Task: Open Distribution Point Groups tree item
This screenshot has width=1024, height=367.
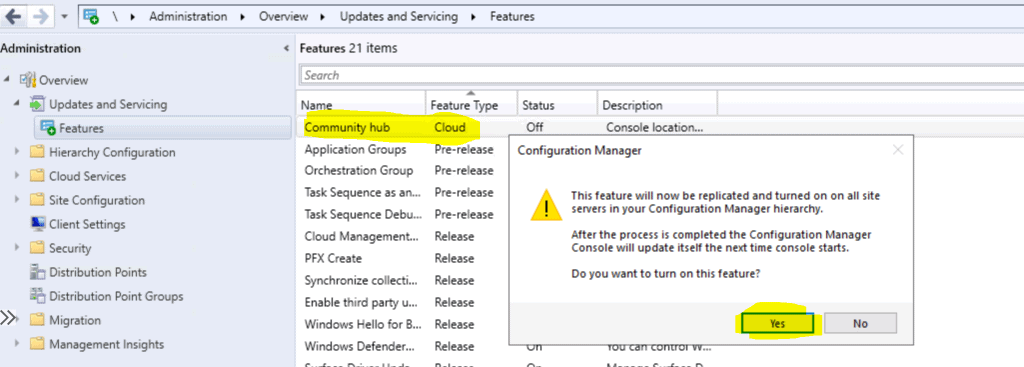Action: (116, 296)
